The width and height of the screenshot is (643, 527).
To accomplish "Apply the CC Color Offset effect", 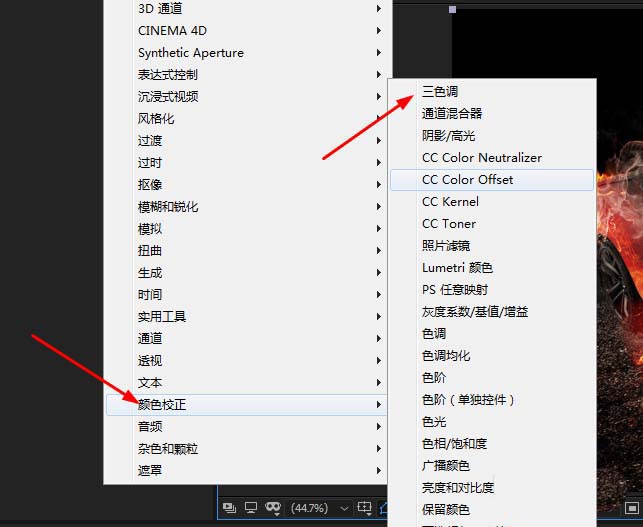I will click(492, 180).
